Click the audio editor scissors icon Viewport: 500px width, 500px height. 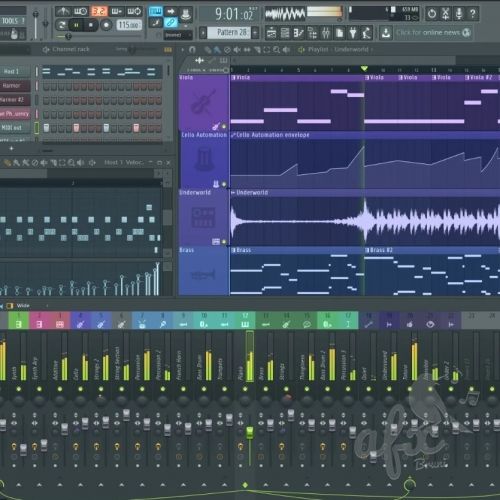pos(445,14)
